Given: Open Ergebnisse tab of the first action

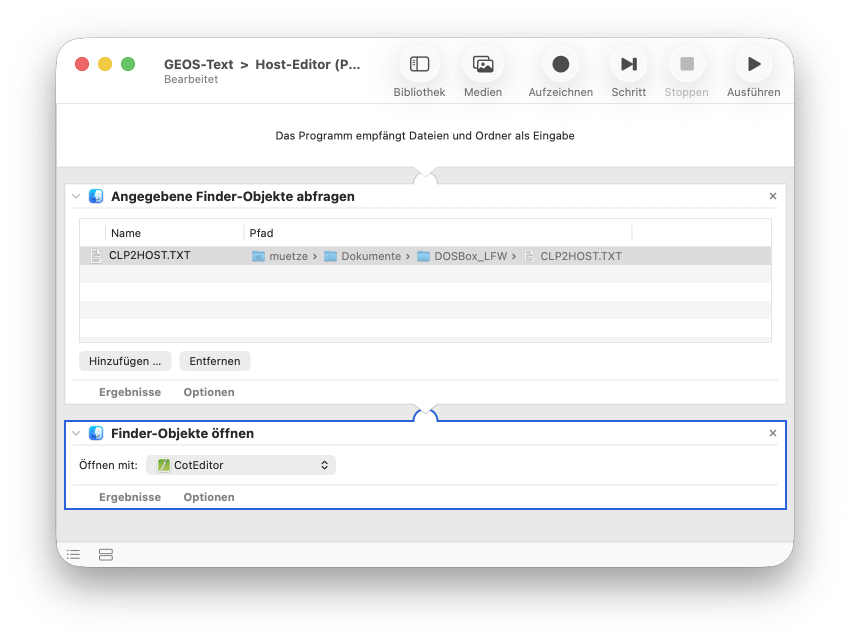Looking at the screenshot, I should [x=129, y=393].
